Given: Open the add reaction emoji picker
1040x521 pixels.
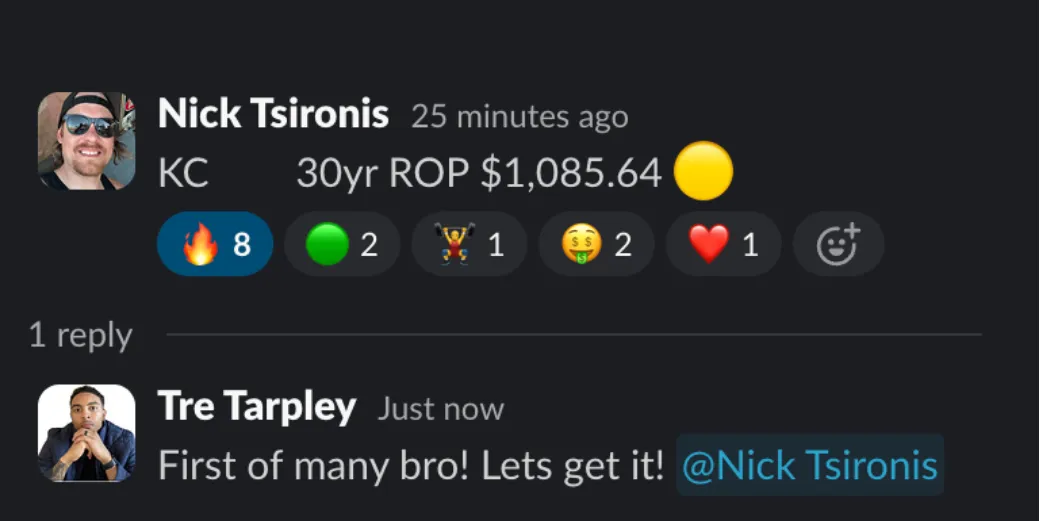Looking at the screenshot, I should (x=838, y=244).
